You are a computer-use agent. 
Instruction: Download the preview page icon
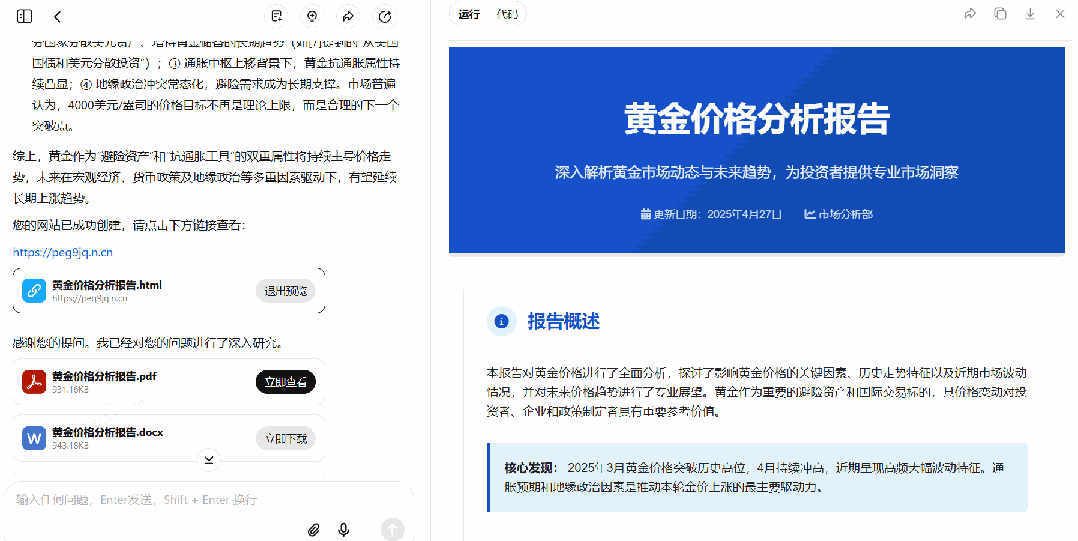pyautogui.click(x=1030, y=14)
